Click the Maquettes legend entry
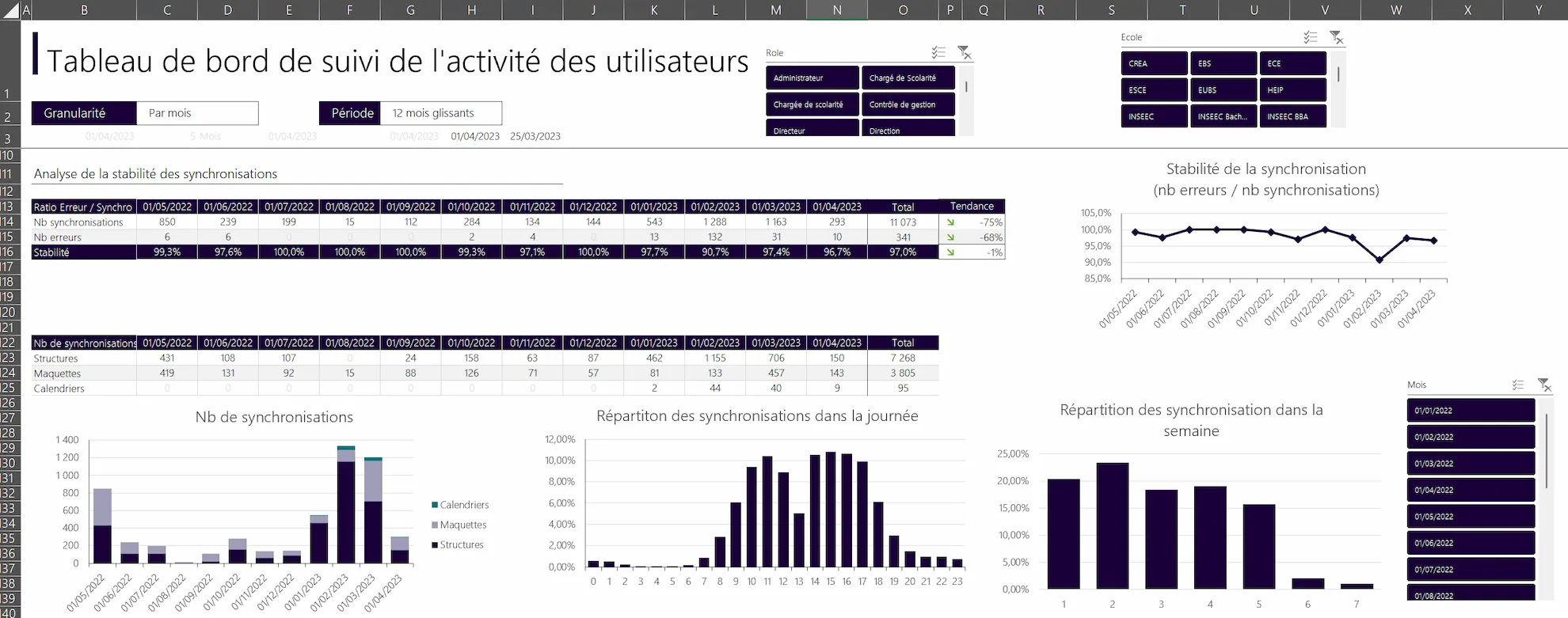The image size is (1568, 618). pos(459,525)
